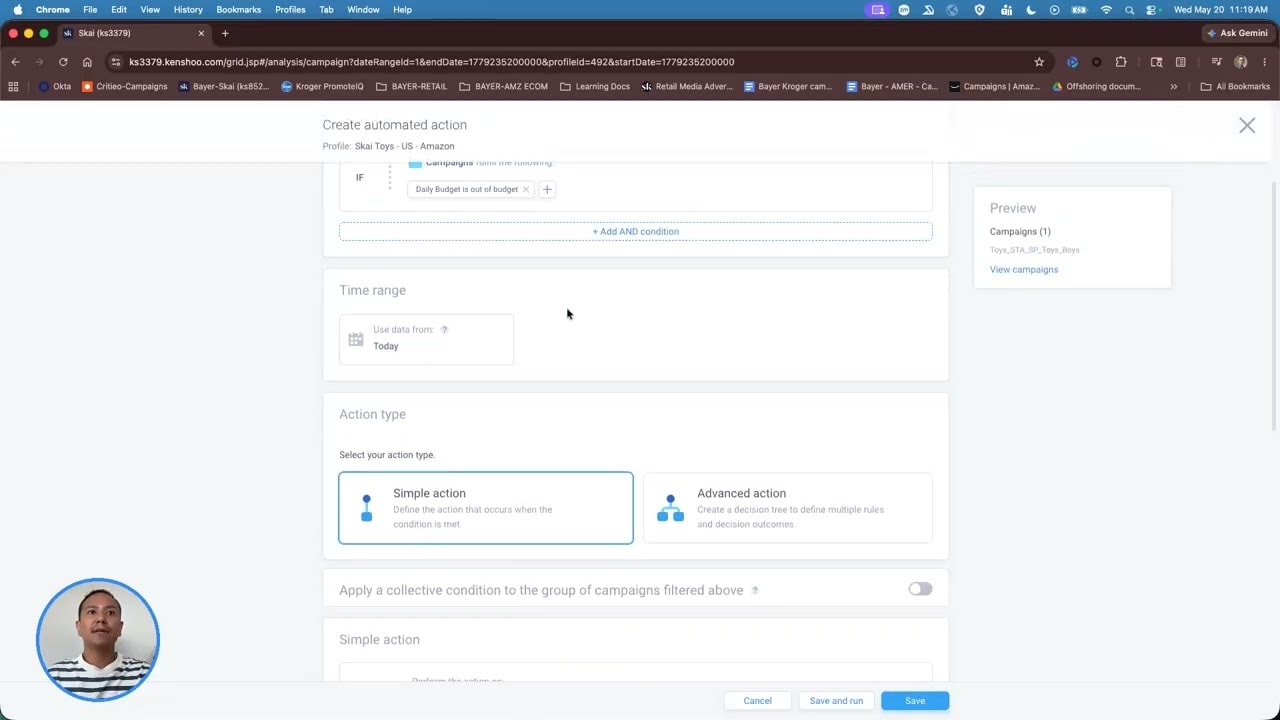The image size is (1280, 720).
Task: Show help for collective condition
Action: tap(755, 590)
